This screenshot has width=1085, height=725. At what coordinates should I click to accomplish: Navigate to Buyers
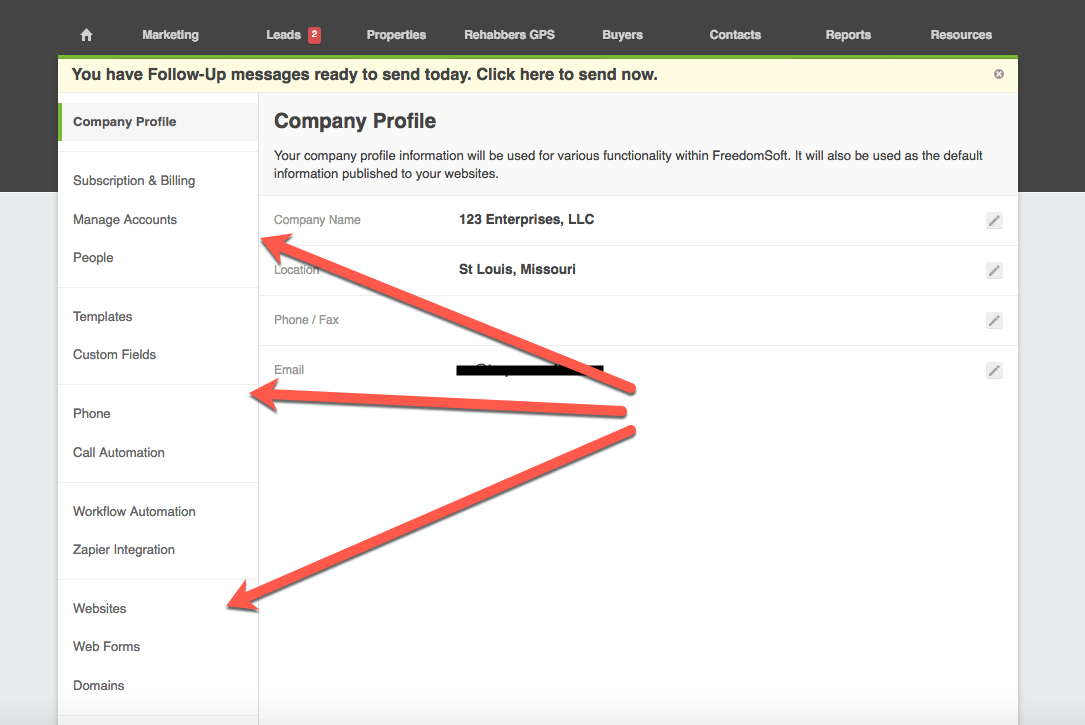[622, 35]
